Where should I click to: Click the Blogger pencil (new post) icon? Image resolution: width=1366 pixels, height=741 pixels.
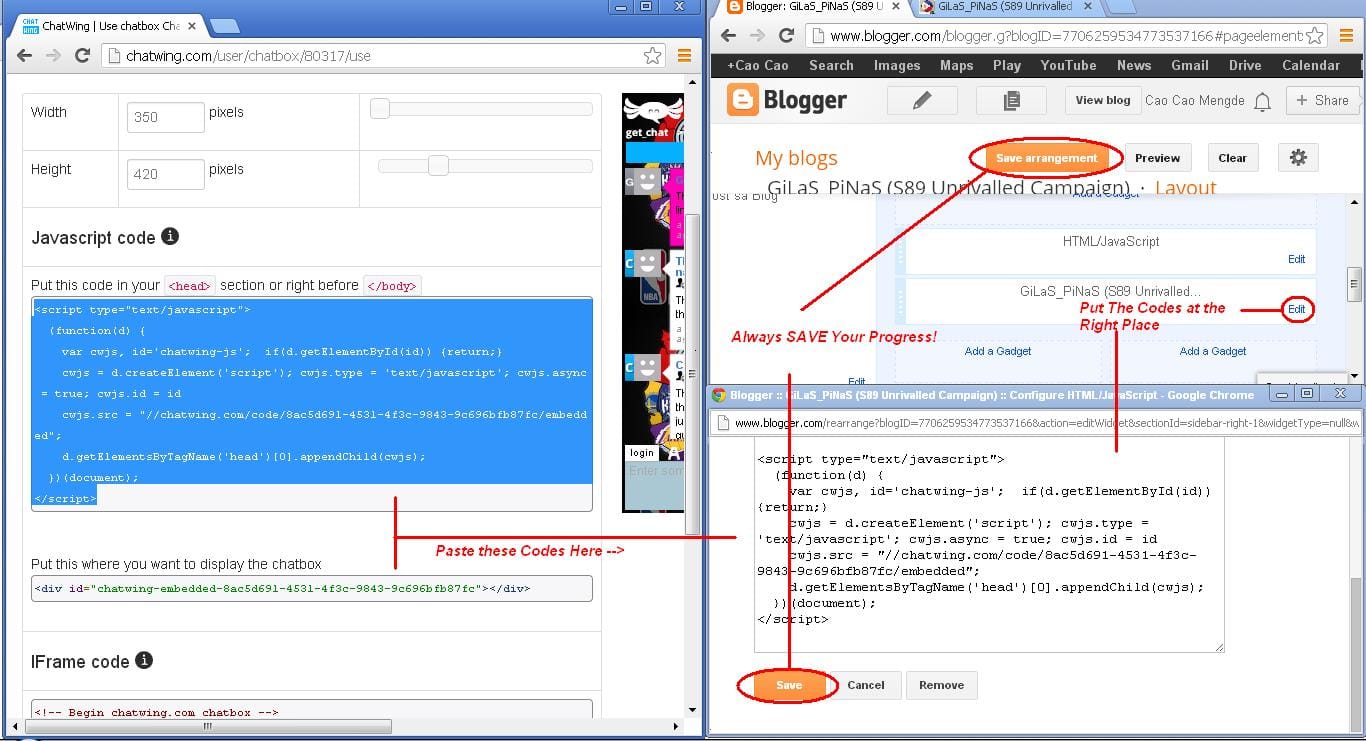click(922, 100)
